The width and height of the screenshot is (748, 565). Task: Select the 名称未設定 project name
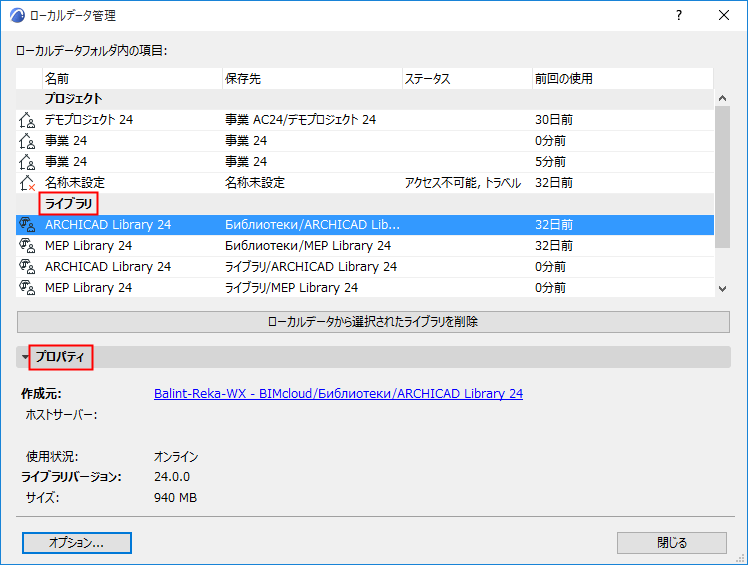coord(75,183)
